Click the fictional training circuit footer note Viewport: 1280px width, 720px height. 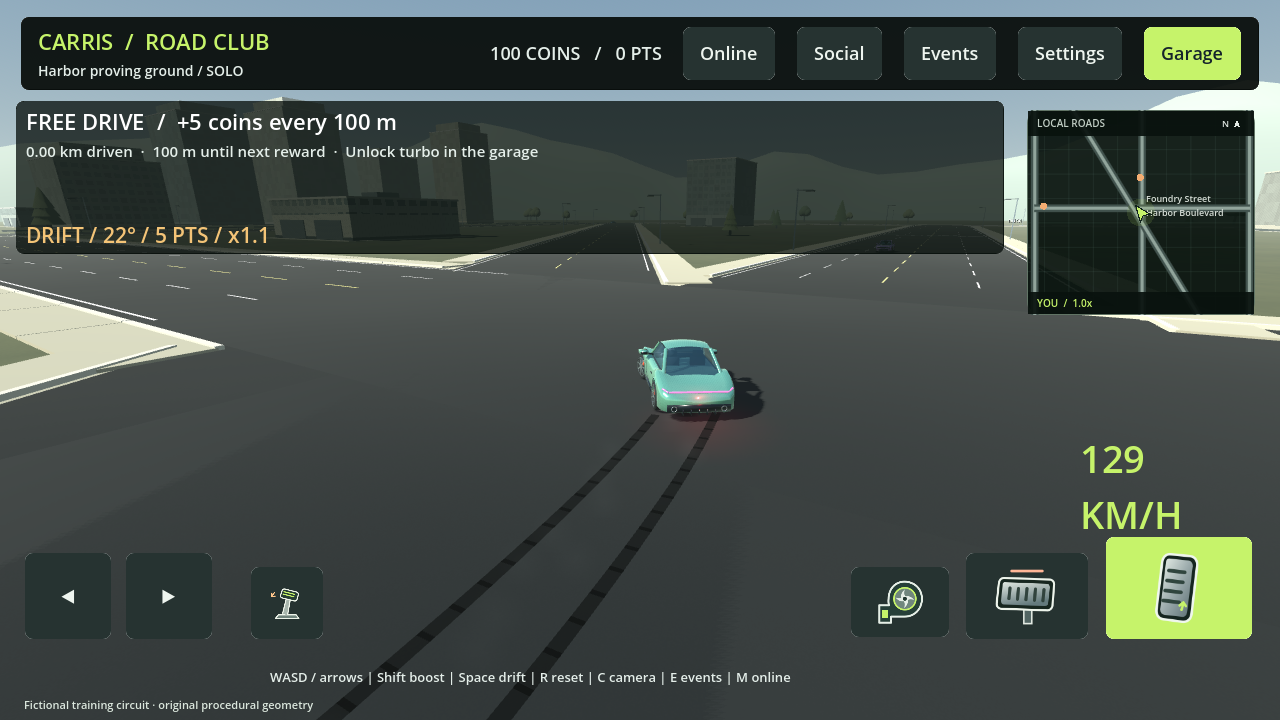pyautogui.click(x=169, y=705)
